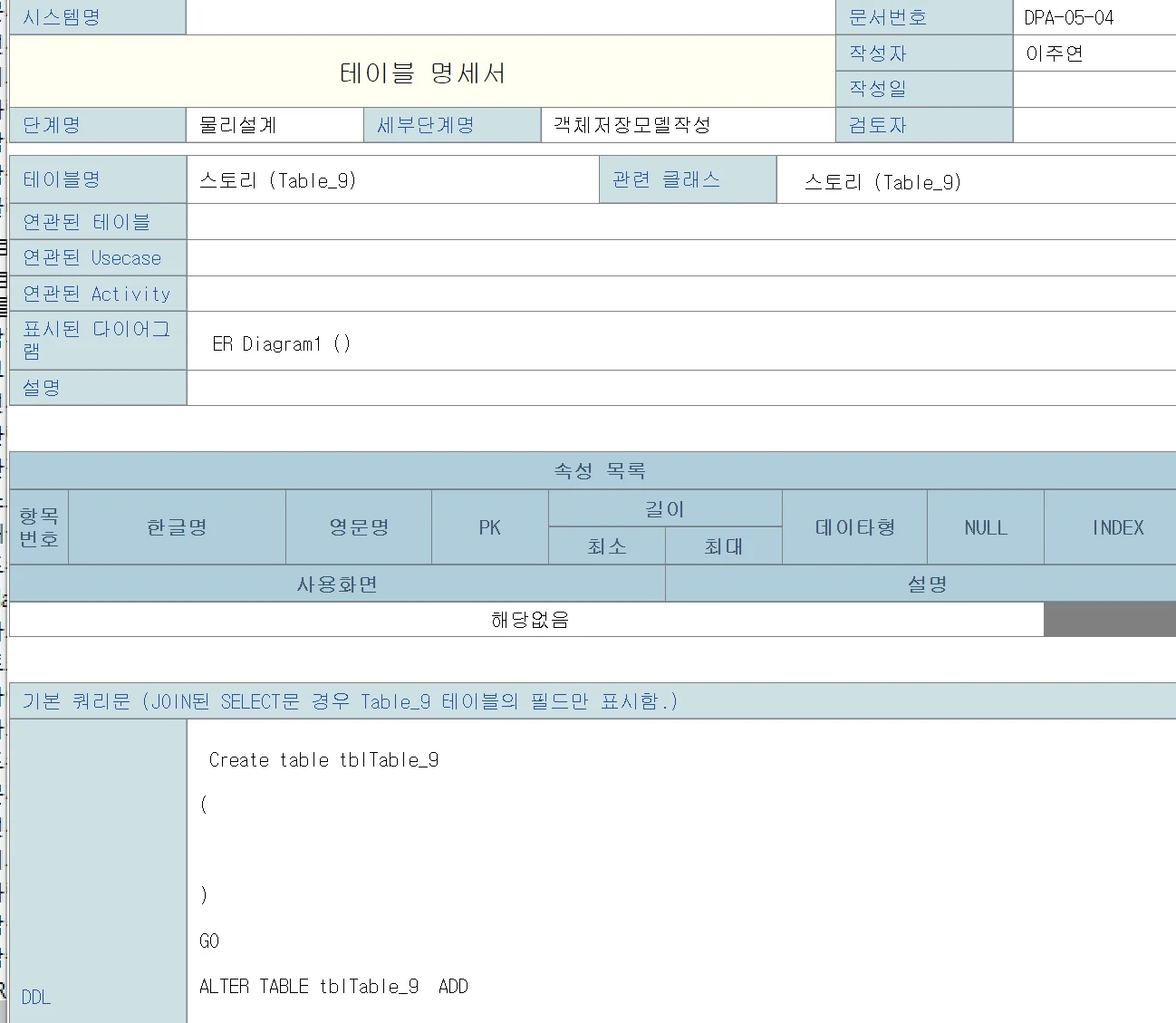The image size is (1176, 1023).
Task: Click the DDL label cell
Action: point(97,871)
